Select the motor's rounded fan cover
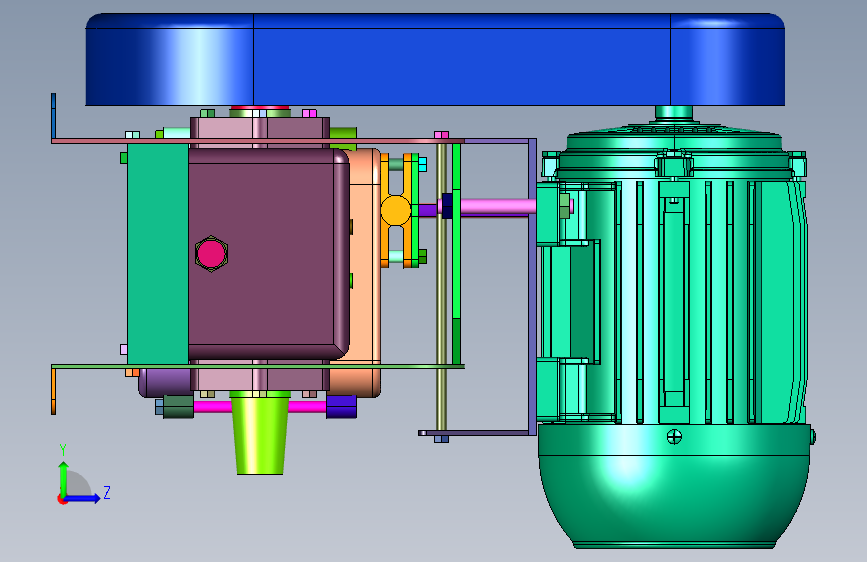The width and height of the screenshot is (867, 562). pos(673,486)
